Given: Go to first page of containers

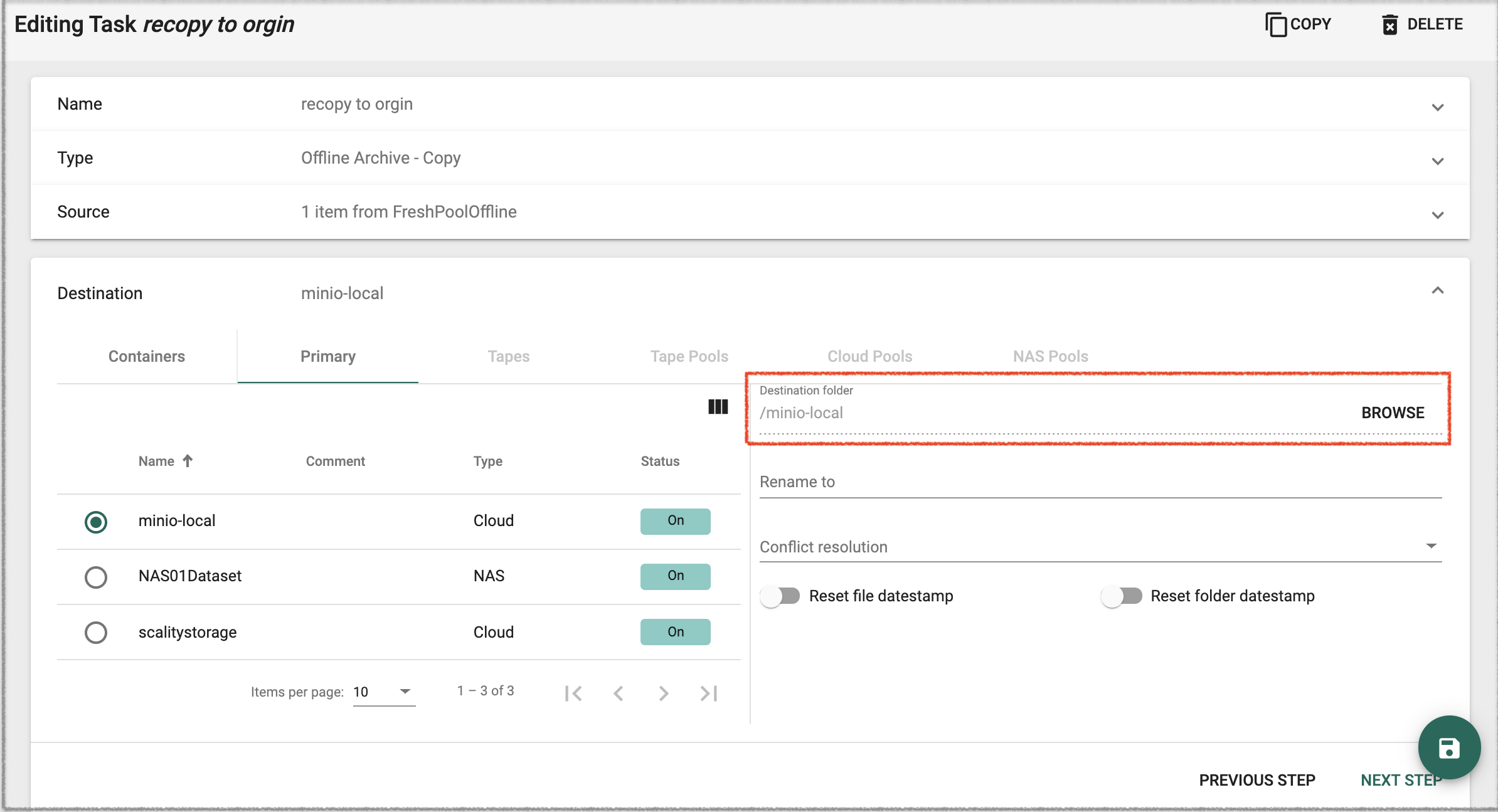Looking at the screenshot, I should coord(573,693).
